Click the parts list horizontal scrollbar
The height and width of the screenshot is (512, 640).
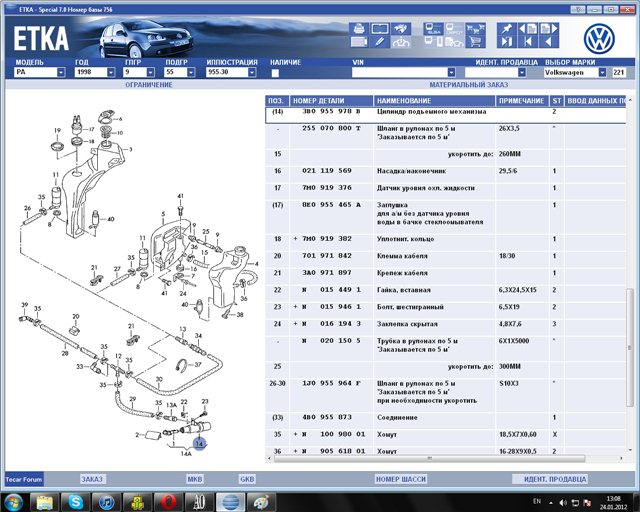429,459
